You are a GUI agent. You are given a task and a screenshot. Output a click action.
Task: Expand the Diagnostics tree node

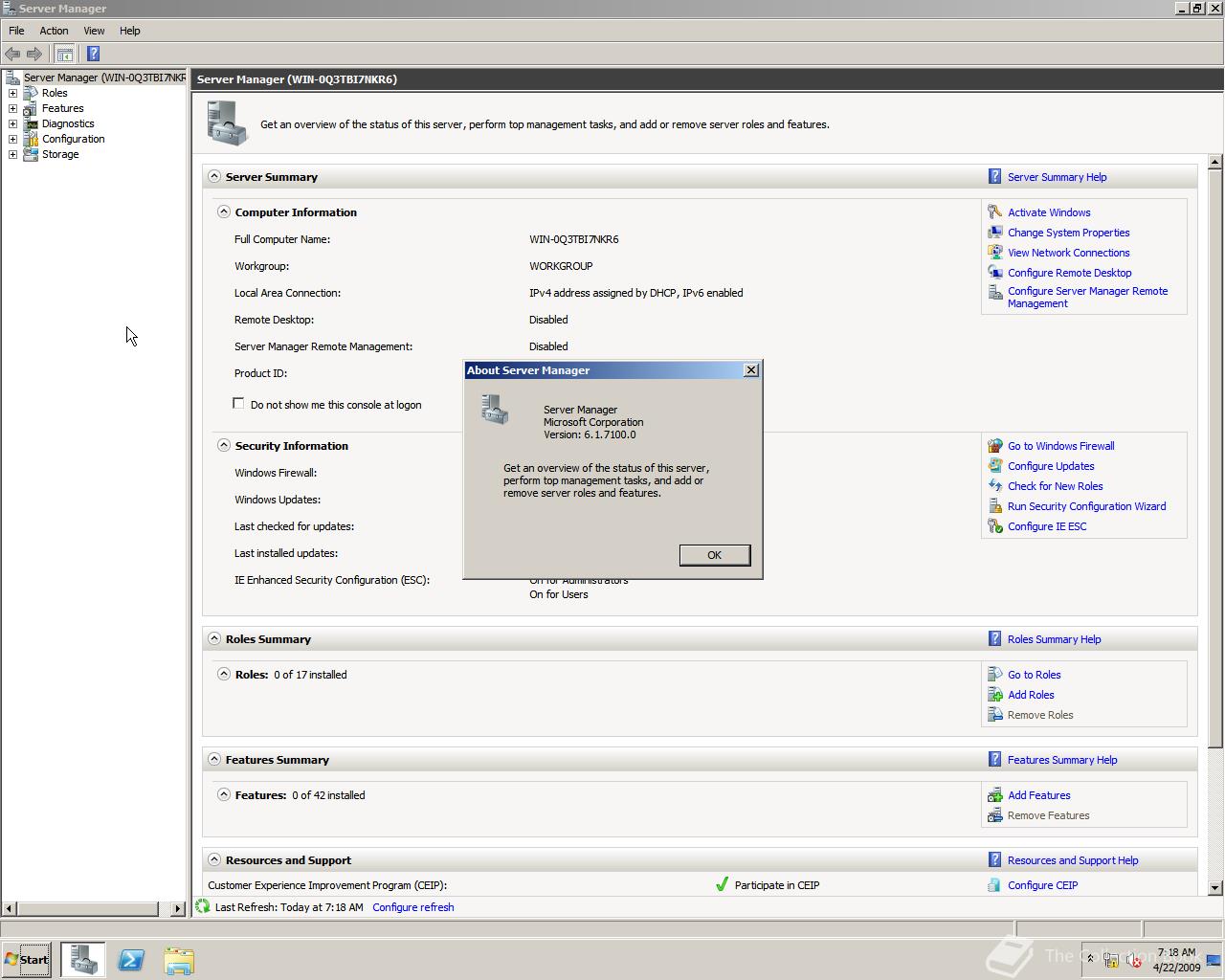(x=12, y=123)
